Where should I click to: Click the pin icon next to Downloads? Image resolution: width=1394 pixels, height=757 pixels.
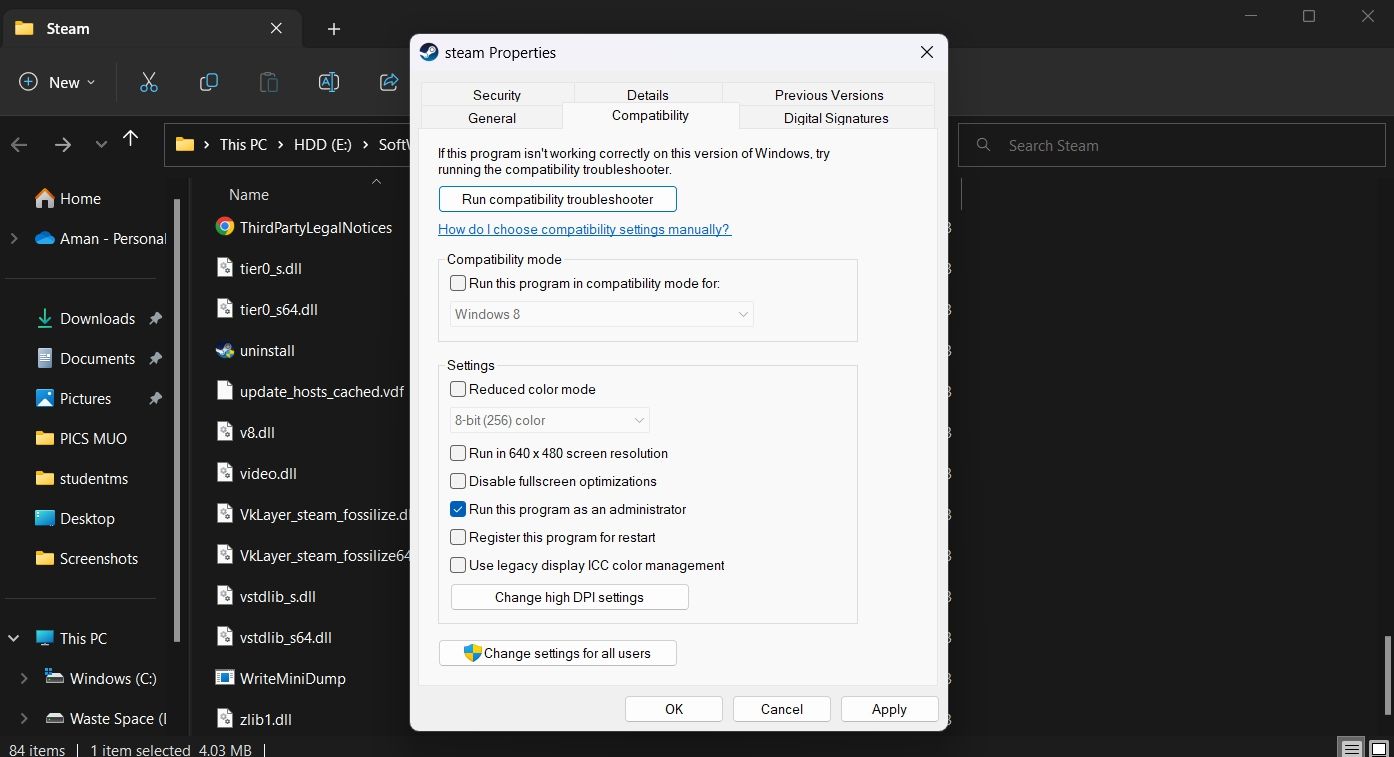(x=155, y=318)
